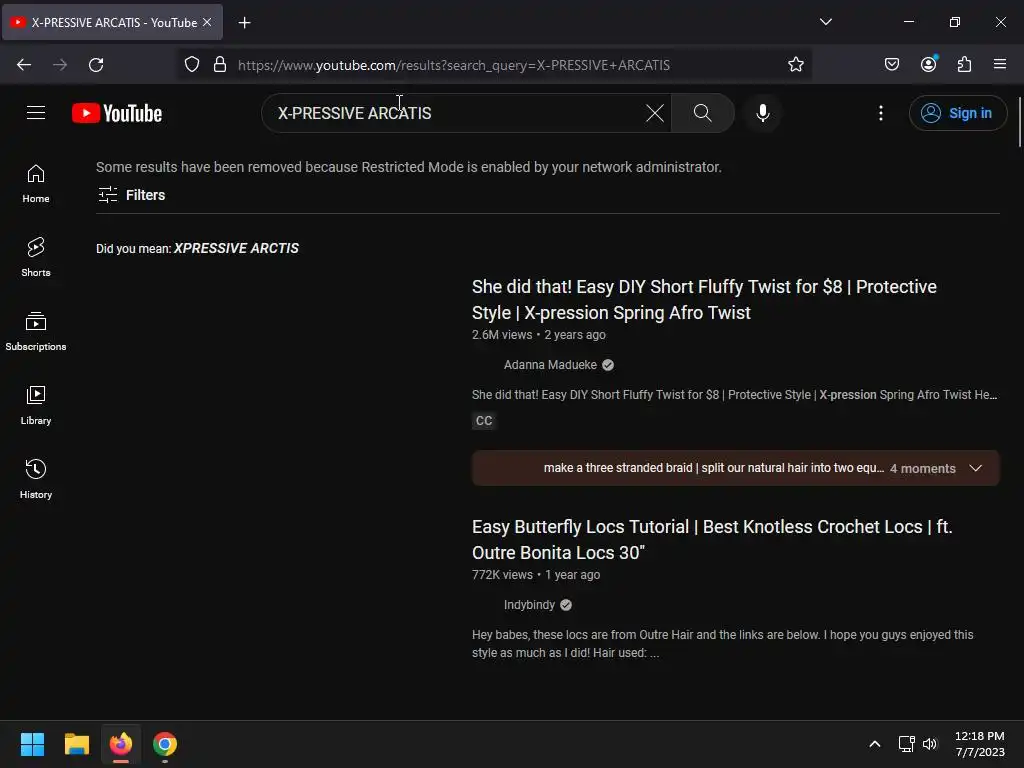Click the tracking protection shield icon

coord(191,65)
